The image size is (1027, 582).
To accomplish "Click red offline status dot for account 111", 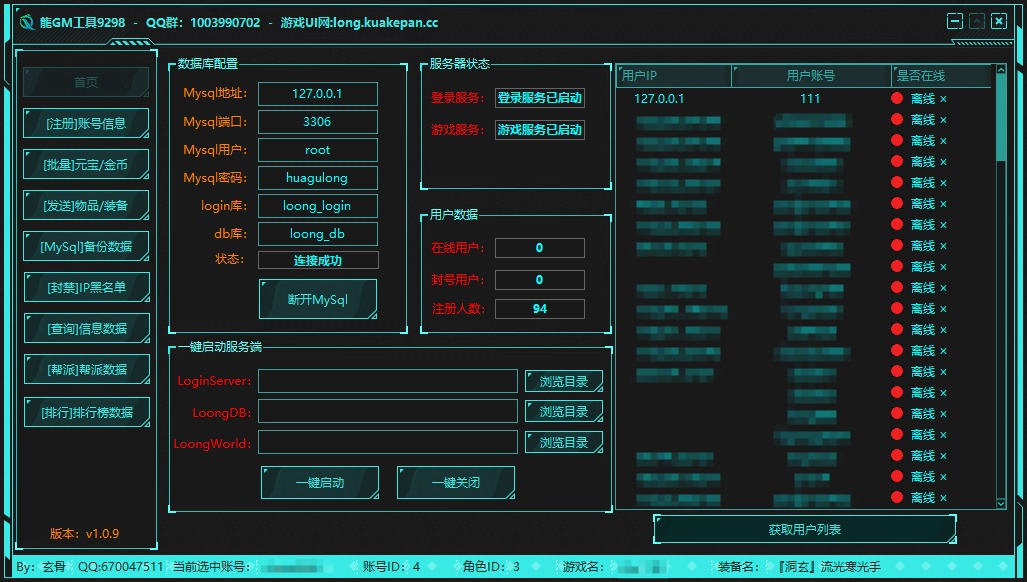I will pyautogui.click(x=897, y=99).
